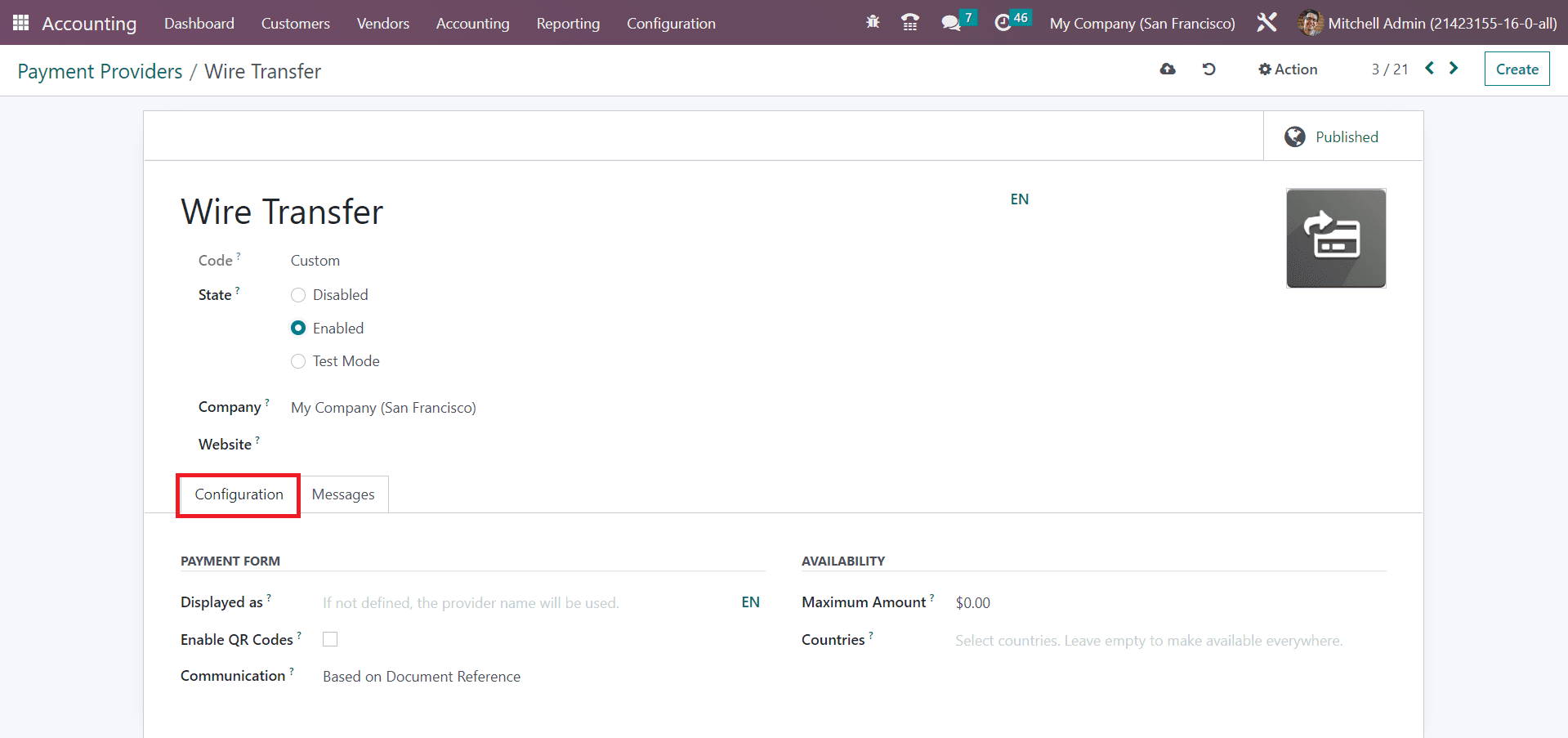The image size is (1568, 738).
Task: Switch to the Messages tab
Action: (343, 494)
